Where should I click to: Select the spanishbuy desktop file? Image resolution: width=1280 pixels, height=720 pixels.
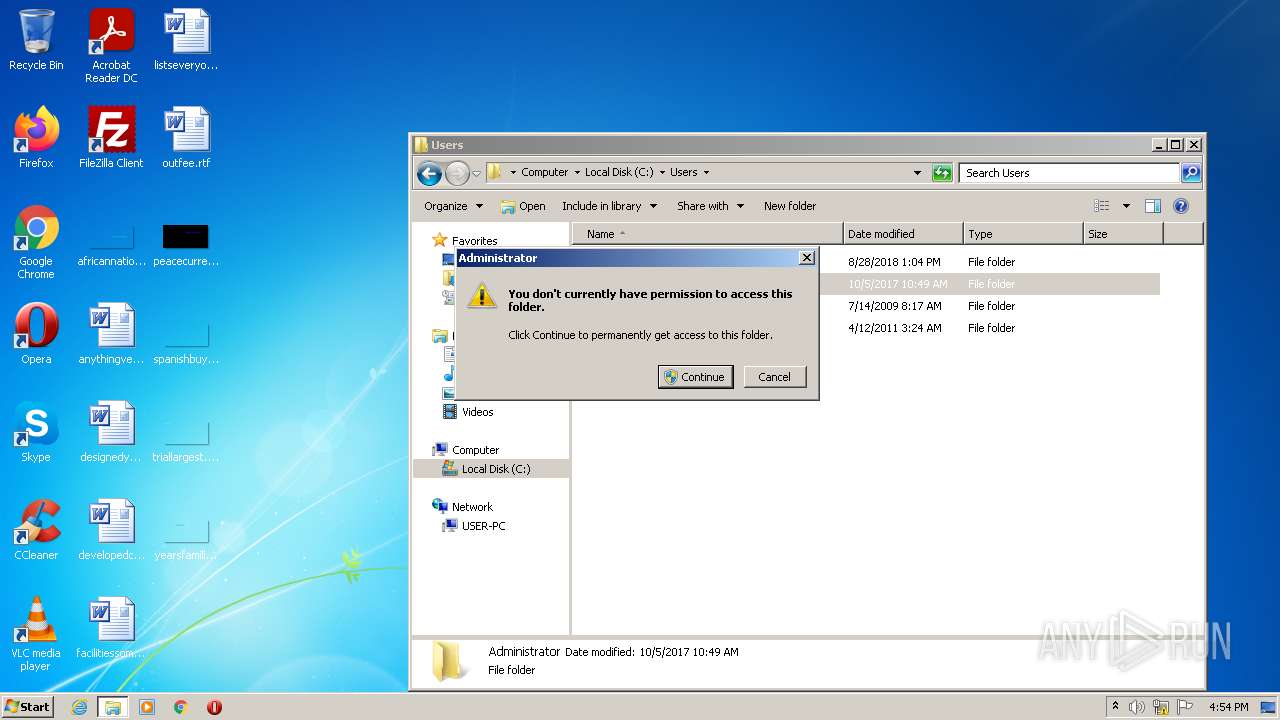pyautogui.click(x=186, y=340)
